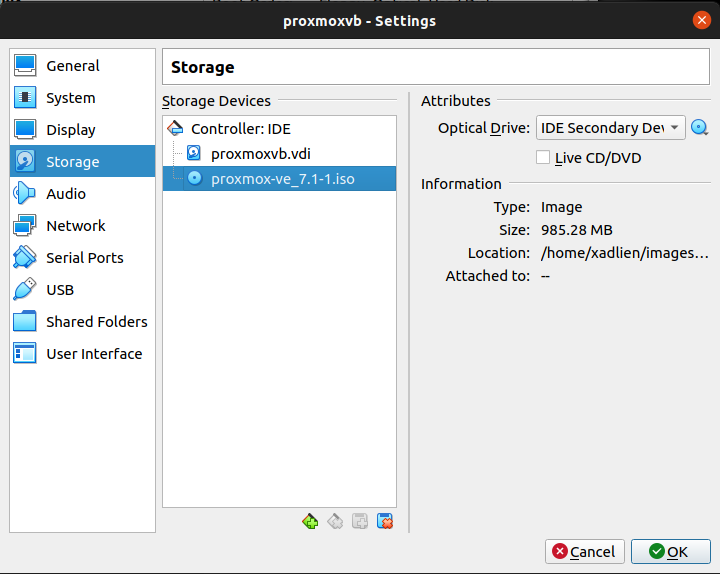This screenshot has height=574, width=720.
Task: Click the IDE controller icon
Action: coord(176,129)
